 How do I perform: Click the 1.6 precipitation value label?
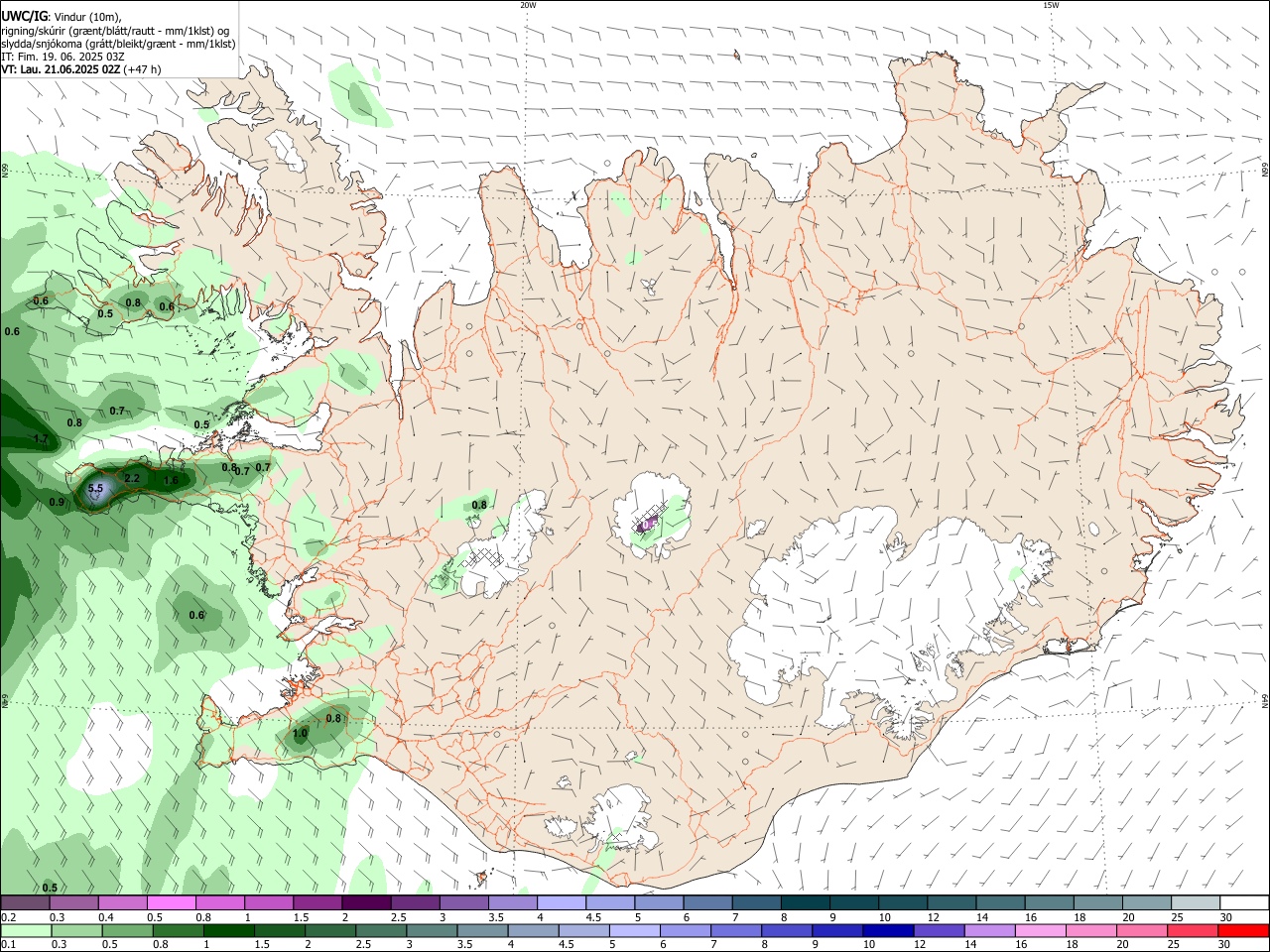point(171,481)
